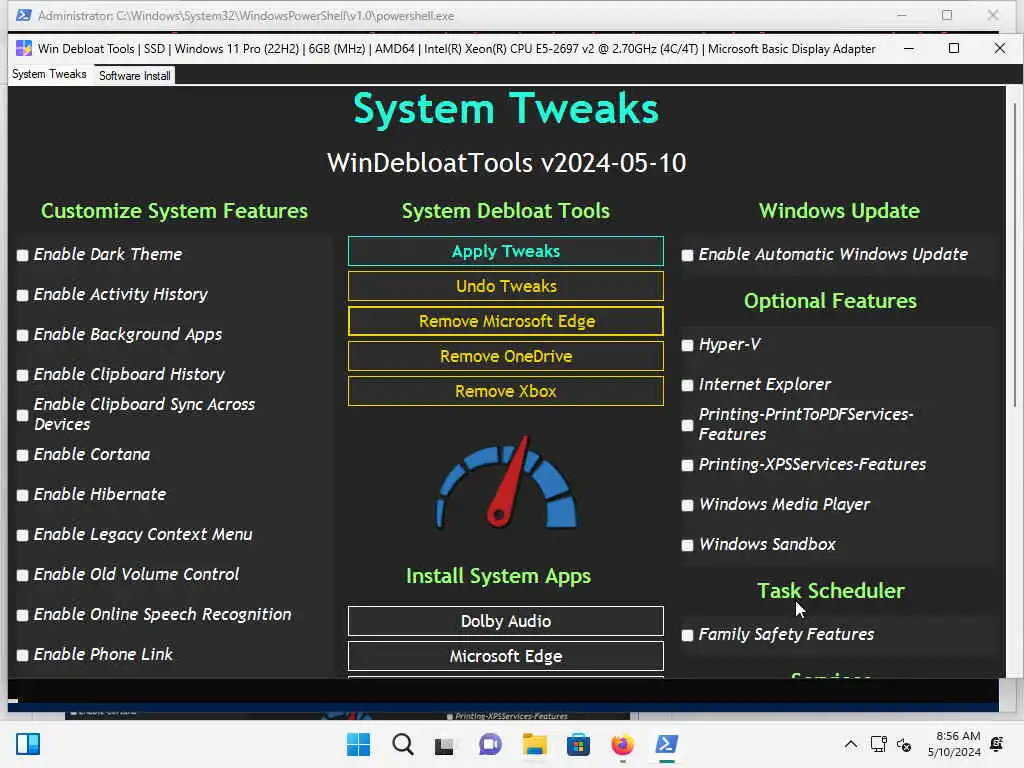
Task: Check Windows Sandbox feature
Action: tap(687, 545)
